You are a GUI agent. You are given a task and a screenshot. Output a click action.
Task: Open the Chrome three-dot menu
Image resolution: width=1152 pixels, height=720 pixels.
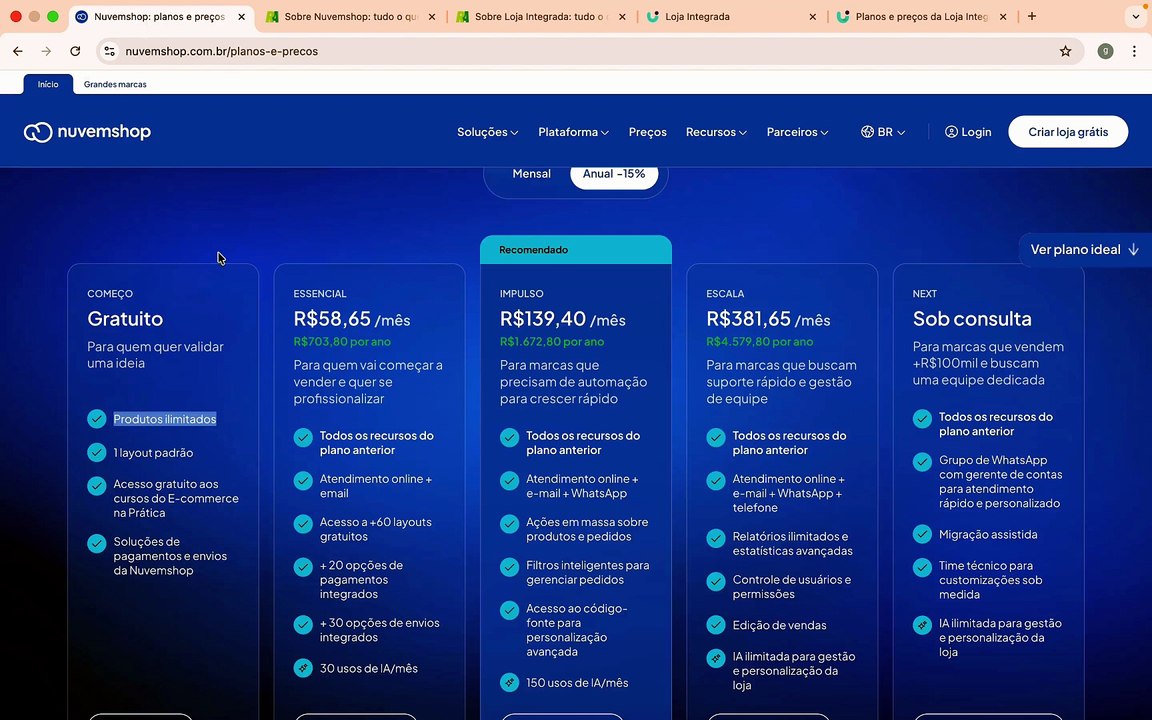point(1134,51)
